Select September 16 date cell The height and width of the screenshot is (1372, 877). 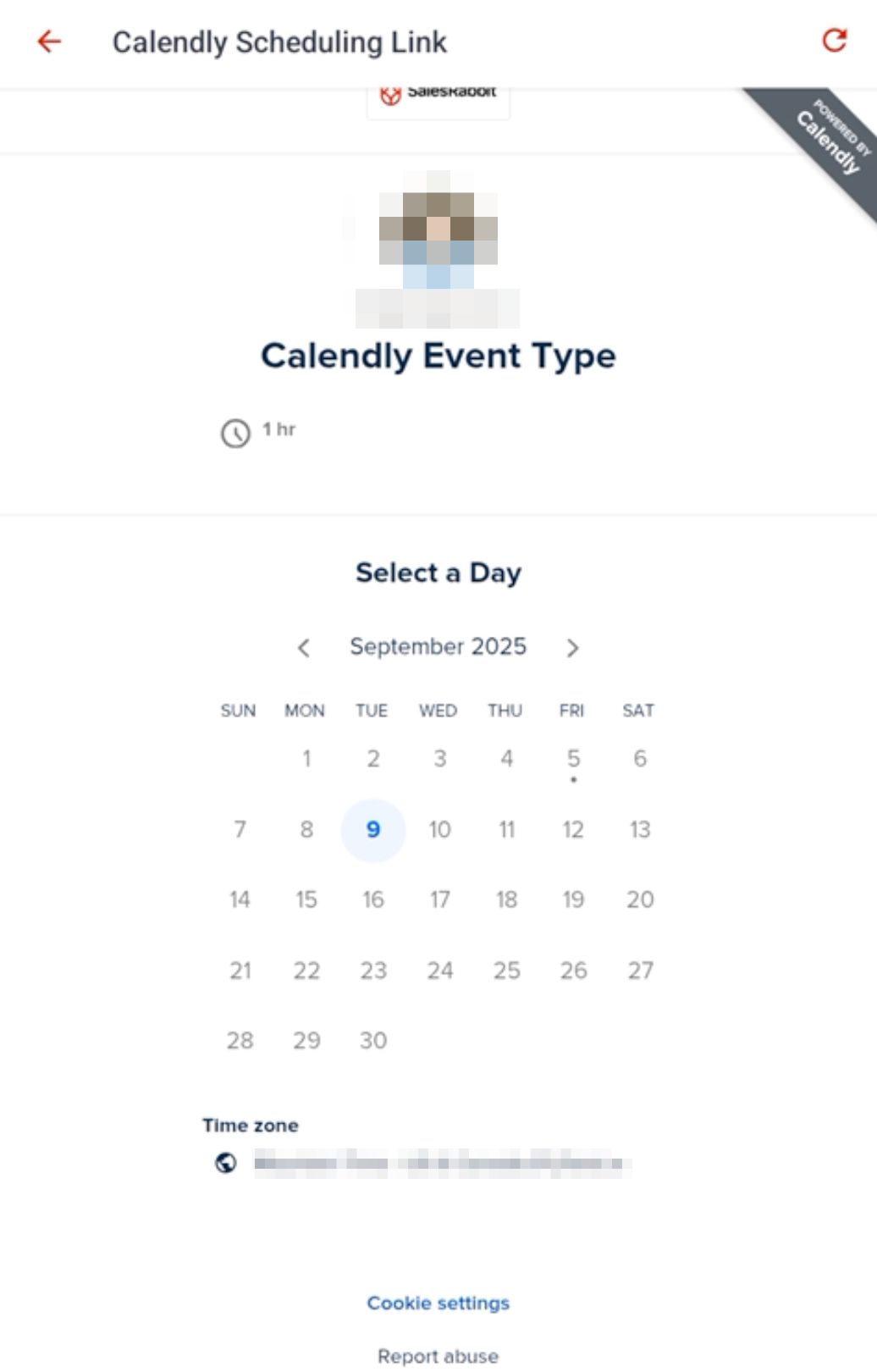(373, 899)
